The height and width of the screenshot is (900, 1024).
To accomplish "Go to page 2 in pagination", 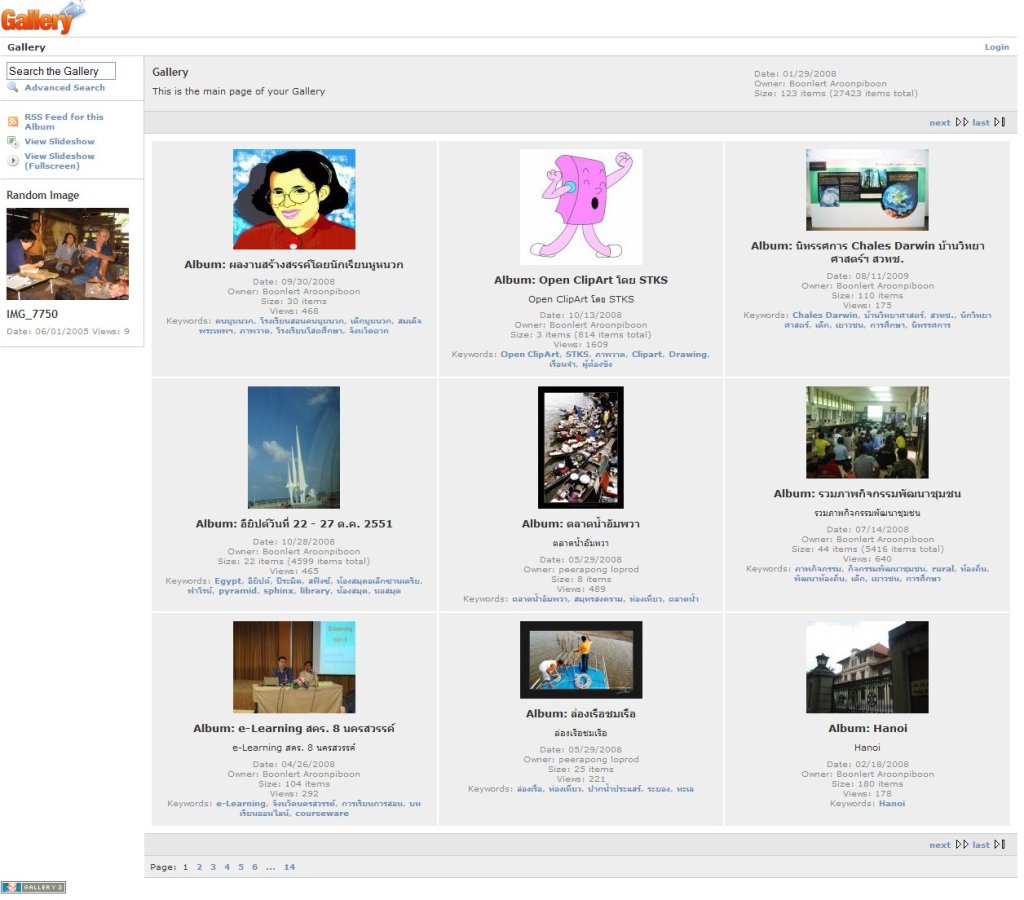I will click(199, 867).
